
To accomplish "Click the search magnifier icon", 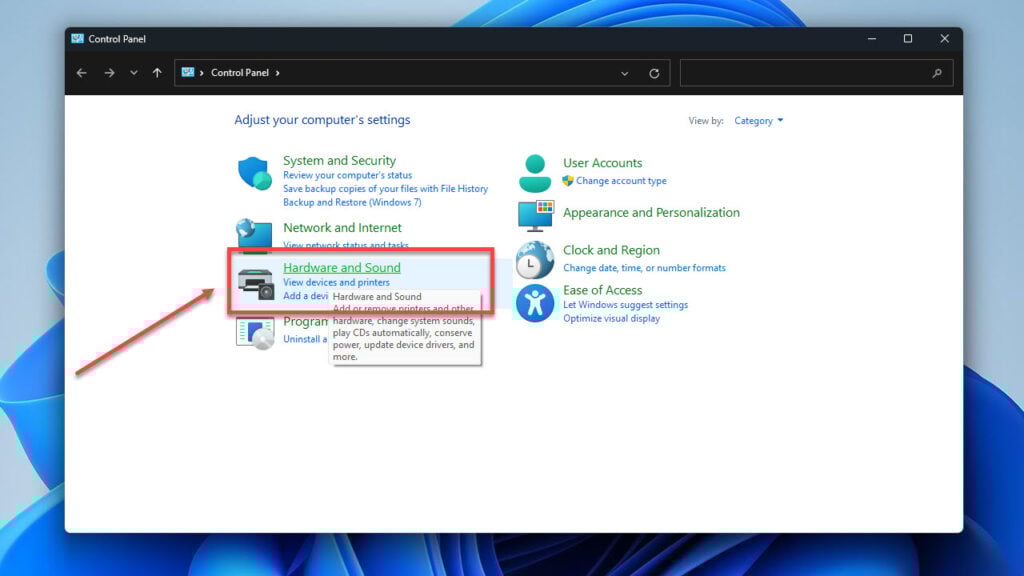I will click(937, 73).
